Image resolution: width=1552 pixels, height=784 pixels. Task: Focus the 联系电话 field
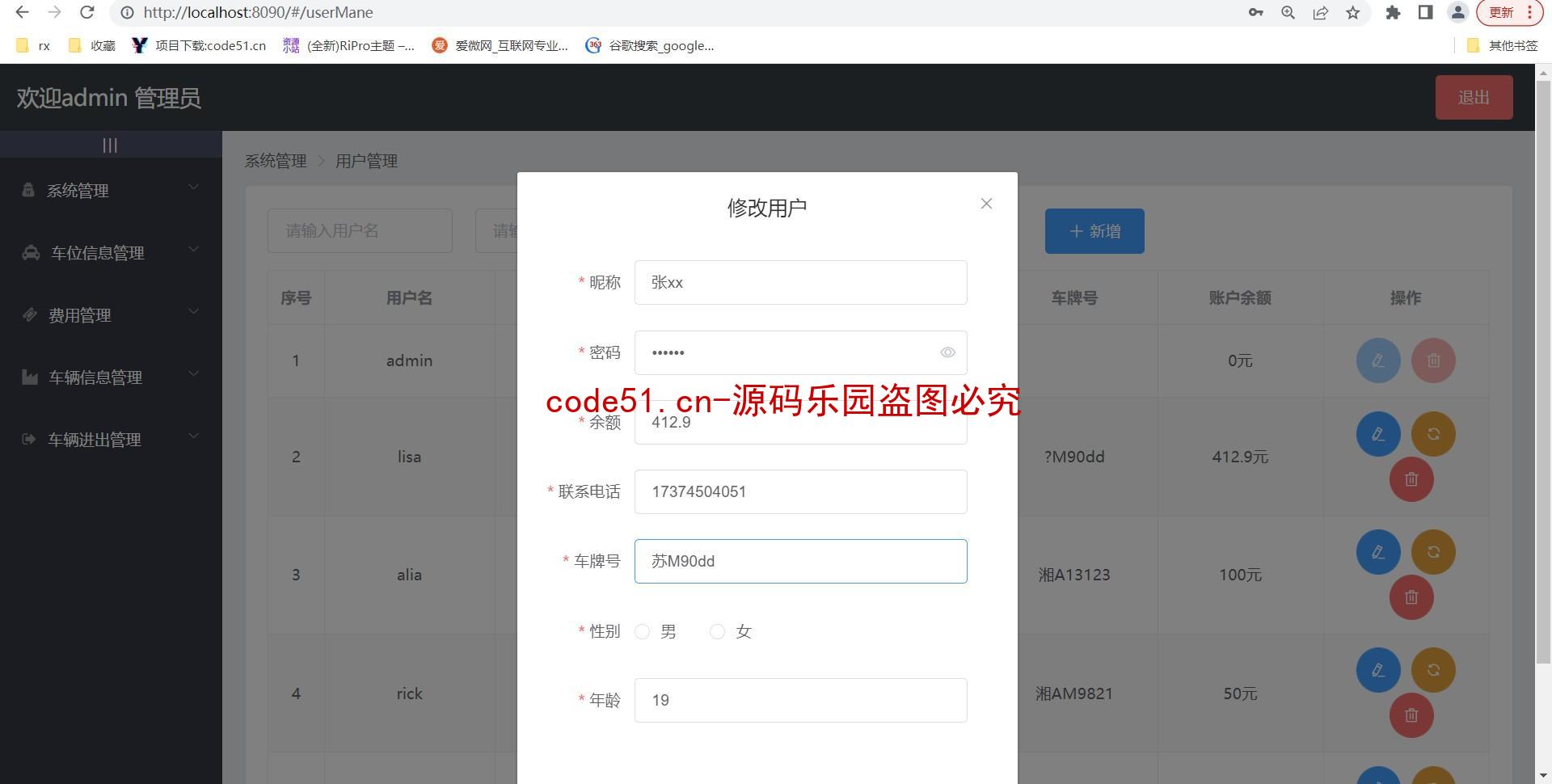[x=800, y=491]
